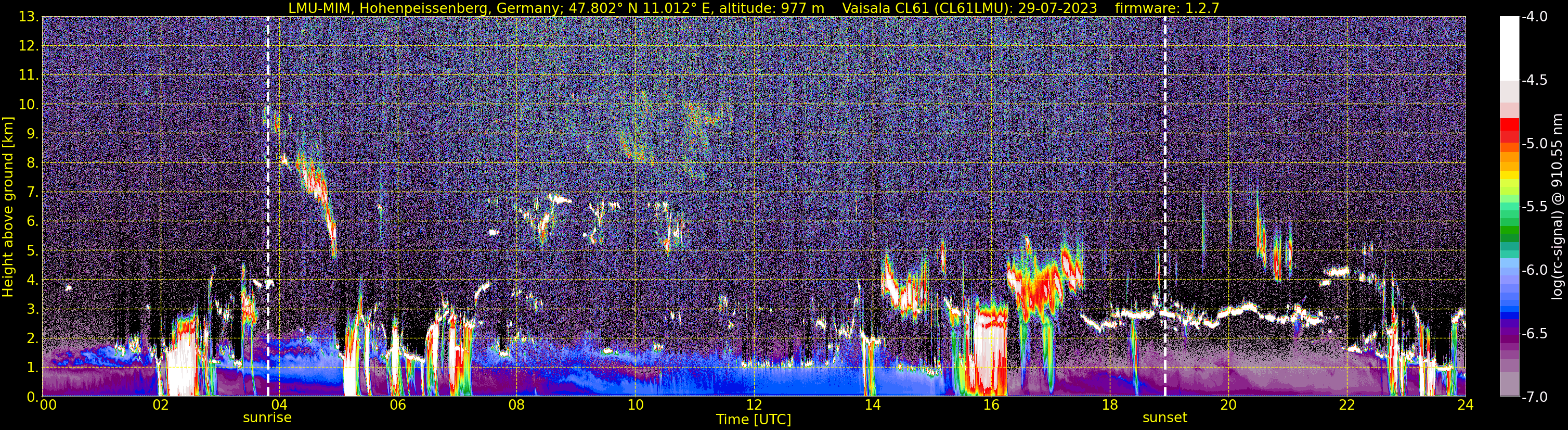1568x430 pixels.
Task: Click the 'log(rc-signal) @ 910.55 nm' colorbar label
Action: pos(1558,207)
